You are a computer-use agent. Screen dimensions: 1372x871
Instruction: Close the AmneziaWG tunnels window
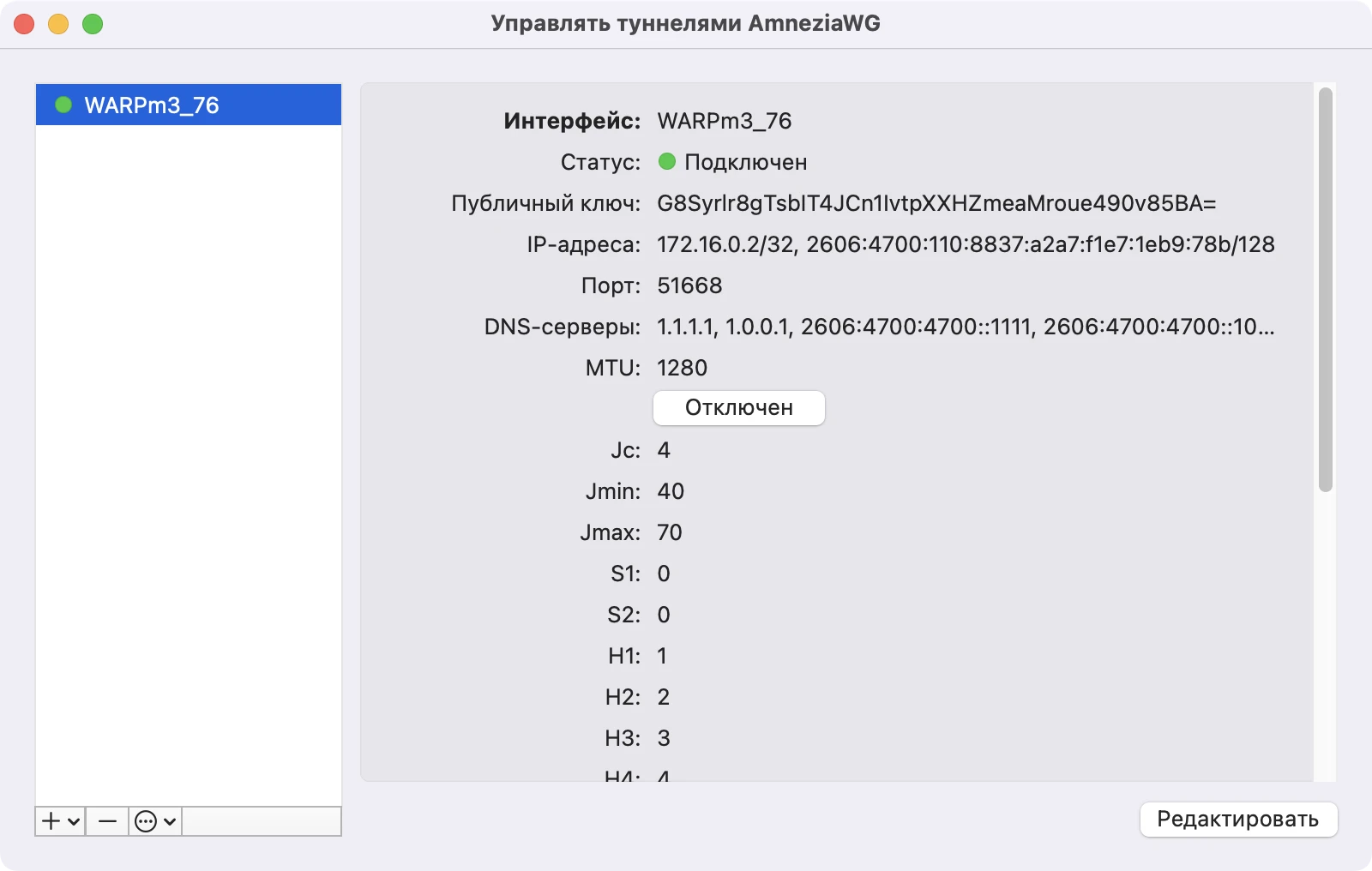click(x=24, y=24)
